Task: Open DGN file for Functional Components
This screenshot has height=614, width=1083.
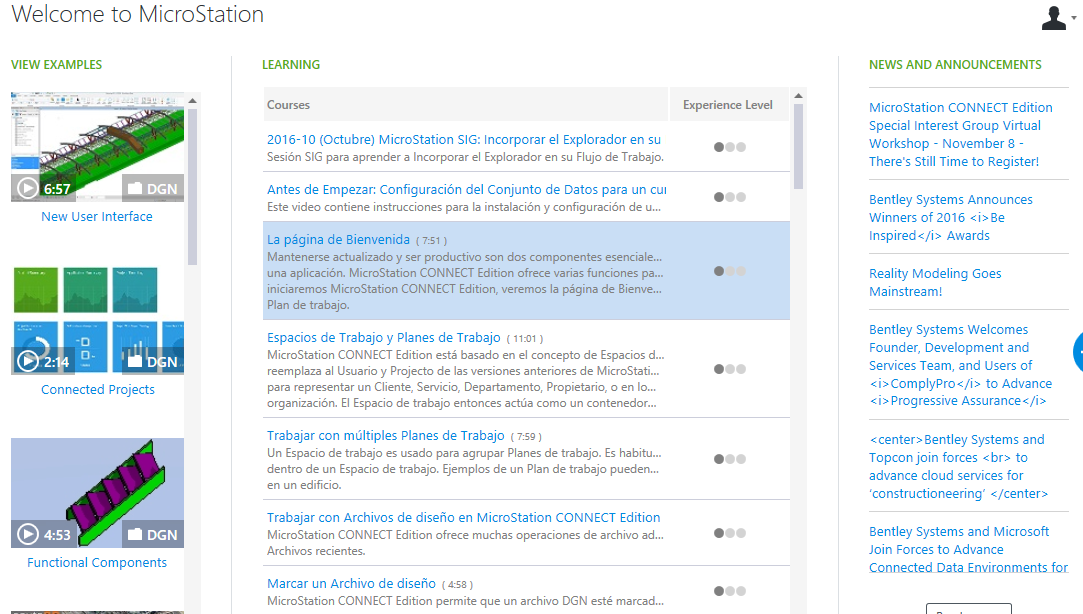Action: (153, 535)
